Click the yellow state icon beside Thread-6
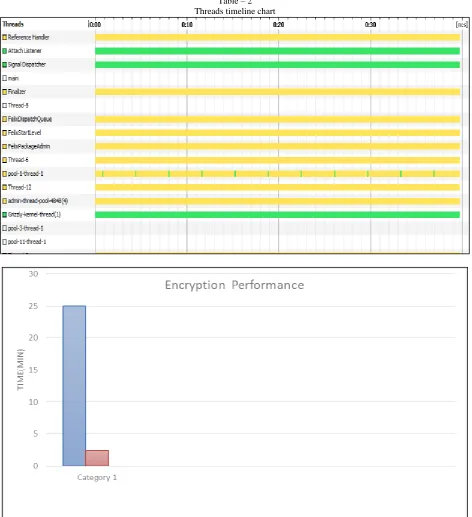 coord(5,160)
